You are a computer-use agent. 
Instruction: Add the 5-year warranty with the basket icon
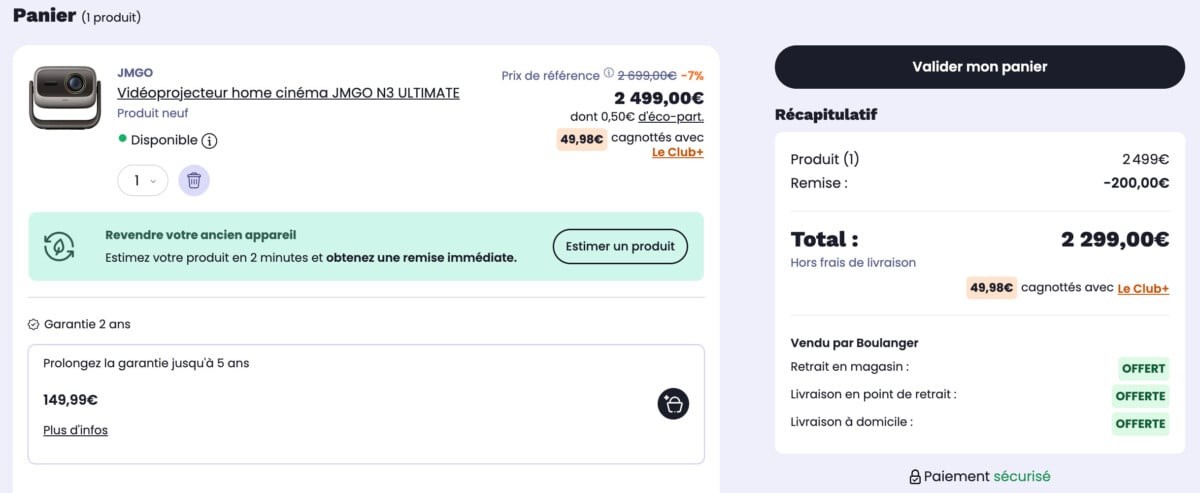(x=673, y=403)
